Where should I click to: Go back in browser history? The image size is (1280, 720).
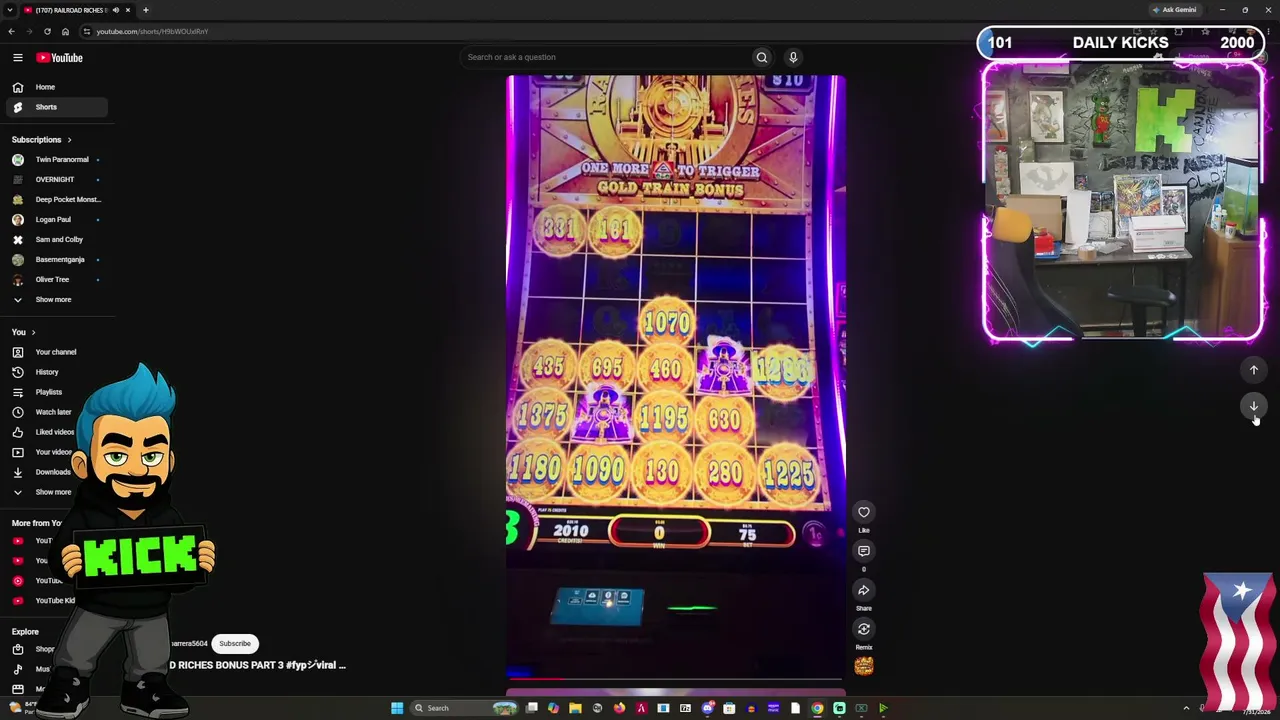(x=11, y=31)
